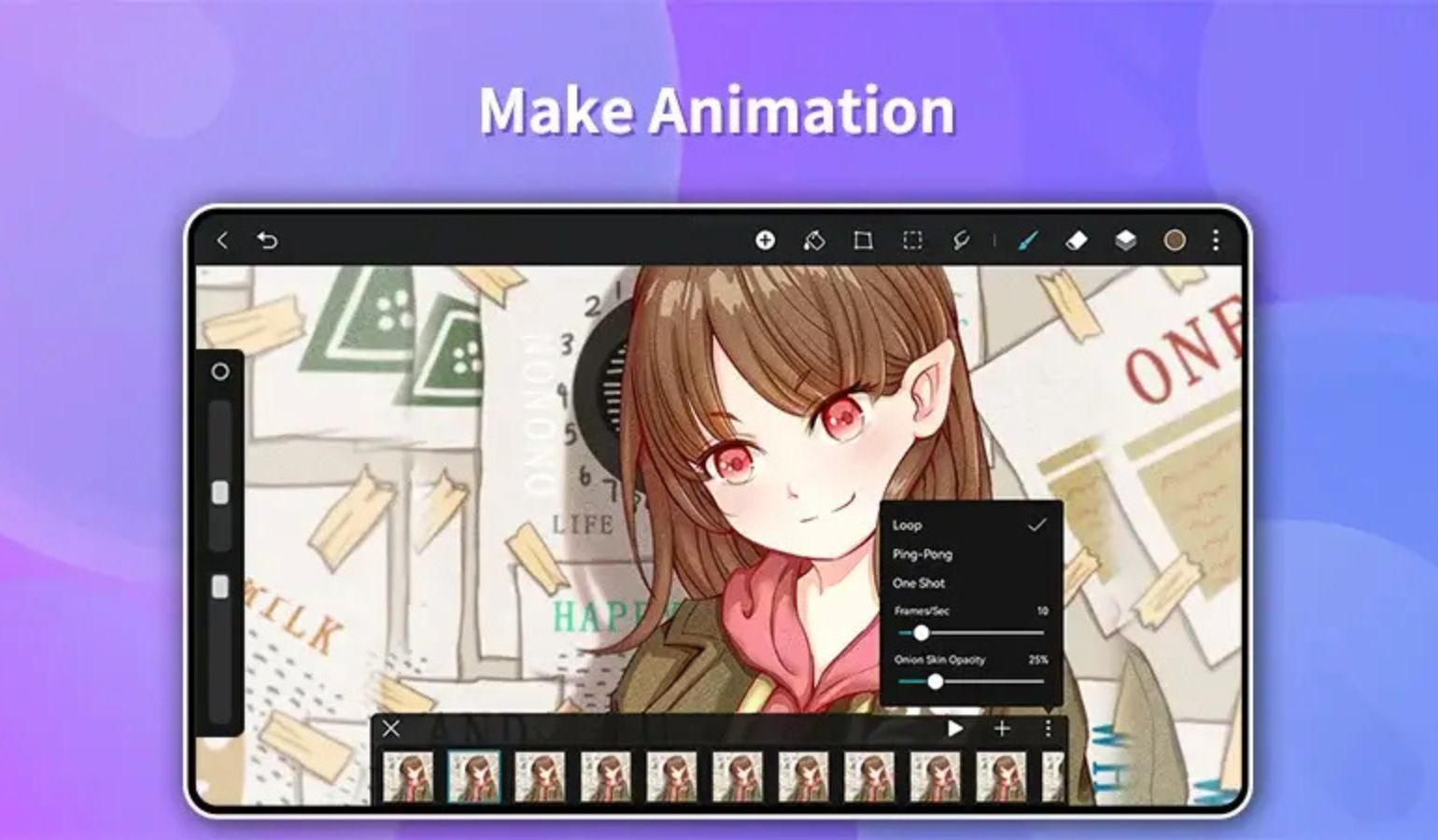Open the top toolbar three-dot menu
This screenshot has width=1438, height=840.
(1215, 241)
